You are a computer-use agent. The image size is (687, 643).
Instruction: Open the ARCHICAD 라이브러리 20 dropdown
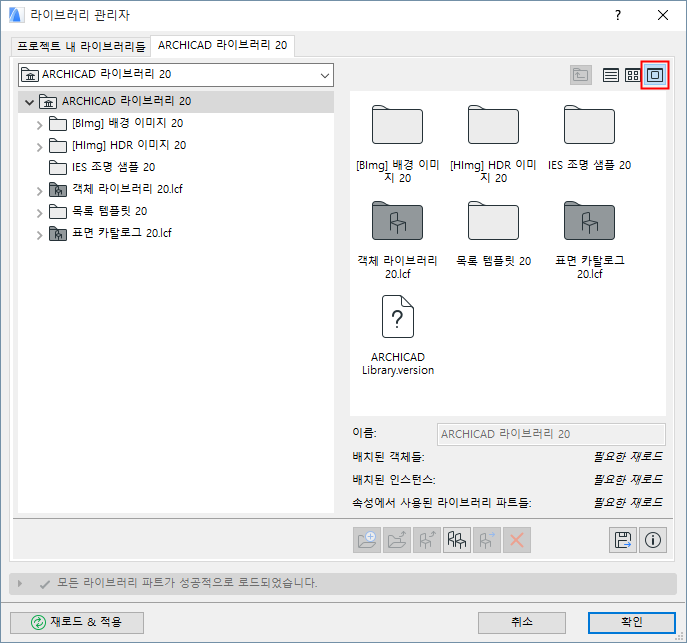(x=176, y=75)
